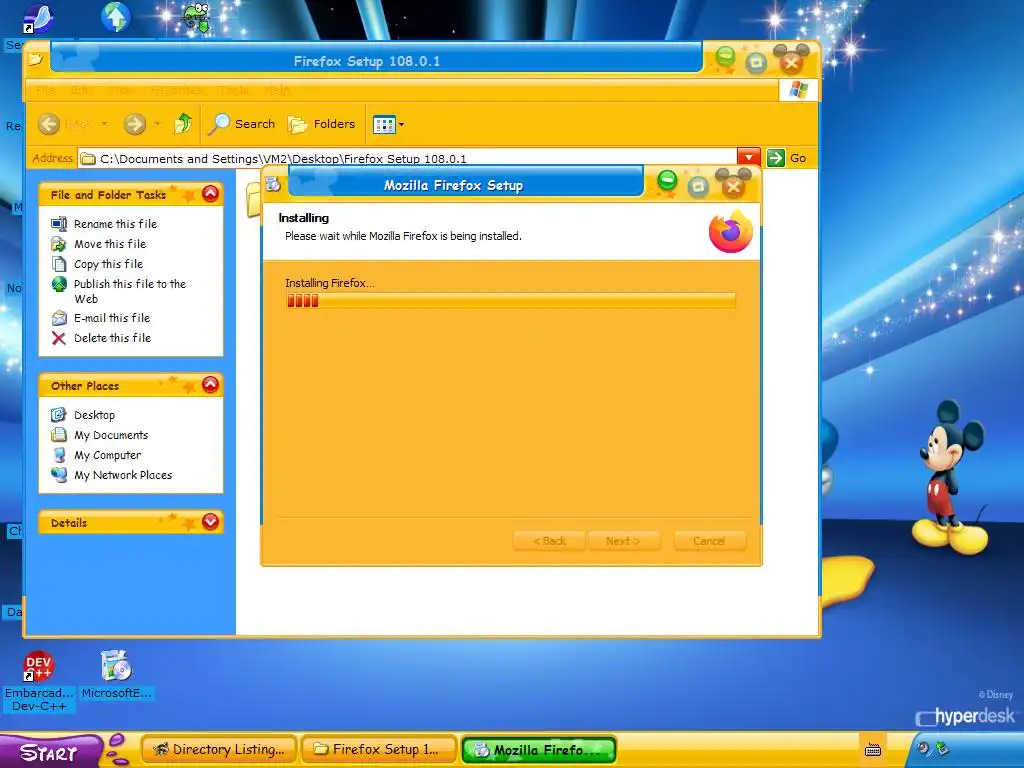Toggle the Folders pane button
The width and height of the screenshot is (1024, 768).
(322, 124)
